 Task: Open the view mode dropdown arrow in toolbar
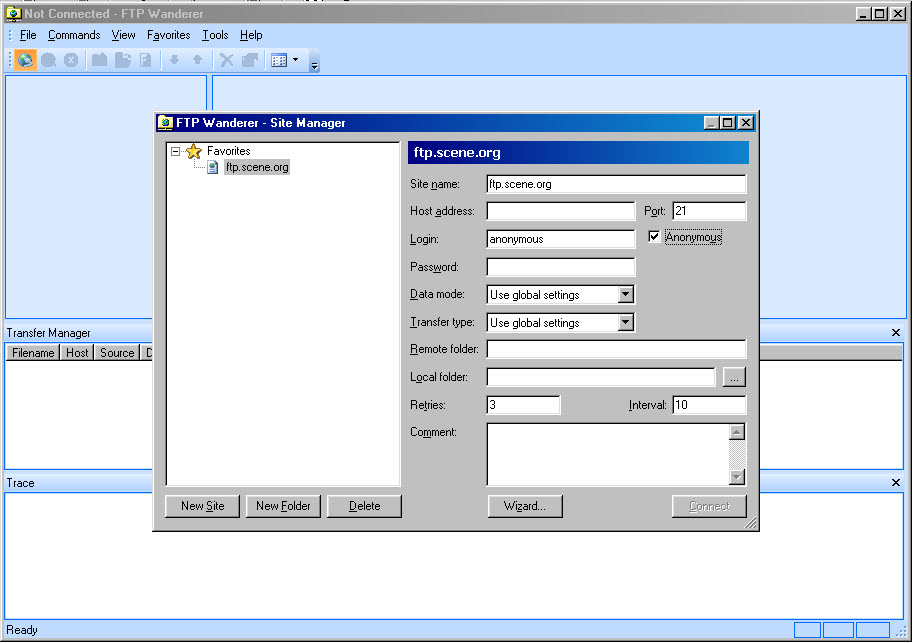pos(295,60)
